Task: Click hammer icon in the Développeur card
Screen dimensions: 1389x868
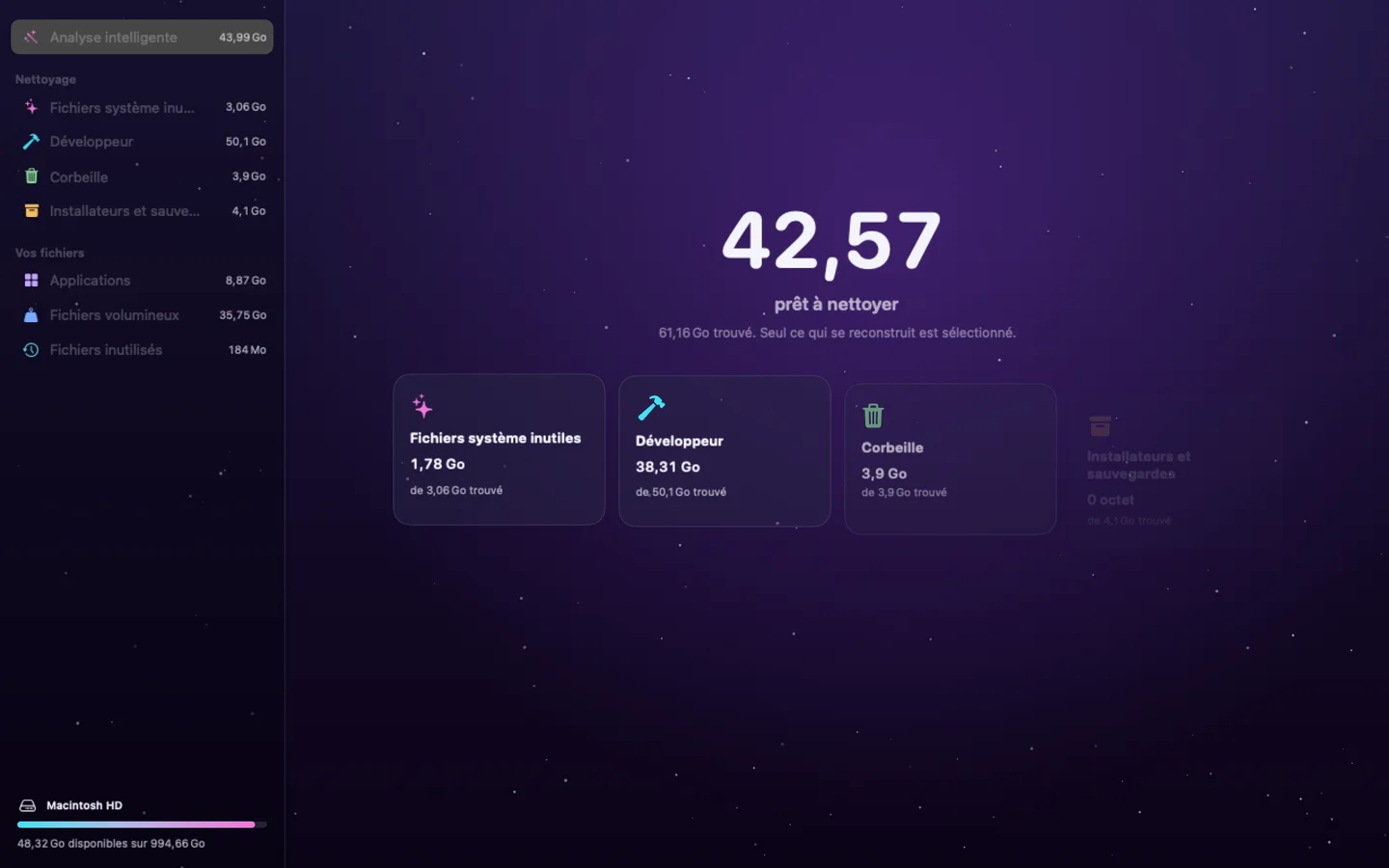Action: 651,408
